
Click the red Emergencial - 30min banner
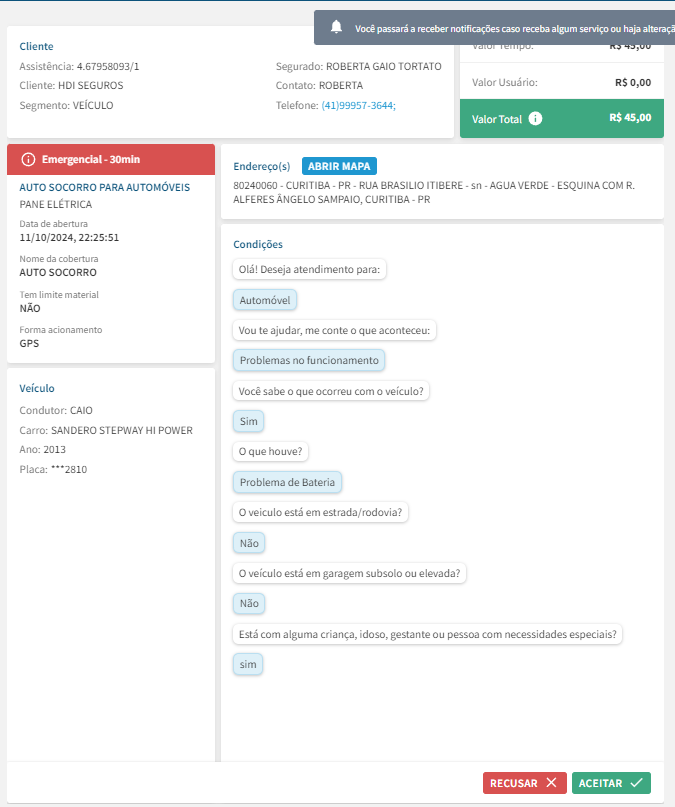point(111,159)
